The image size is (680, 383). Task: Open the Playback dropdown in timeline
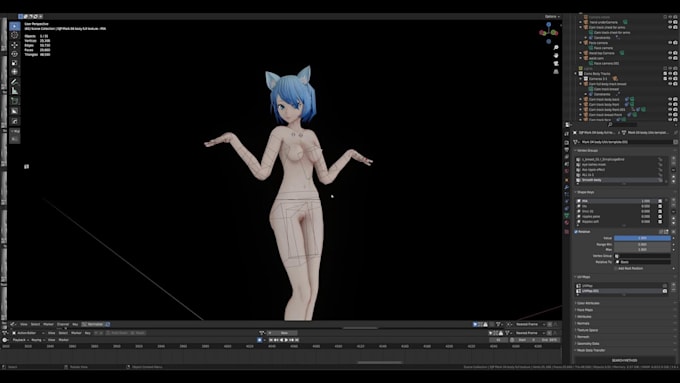click(x=20, y=340)
